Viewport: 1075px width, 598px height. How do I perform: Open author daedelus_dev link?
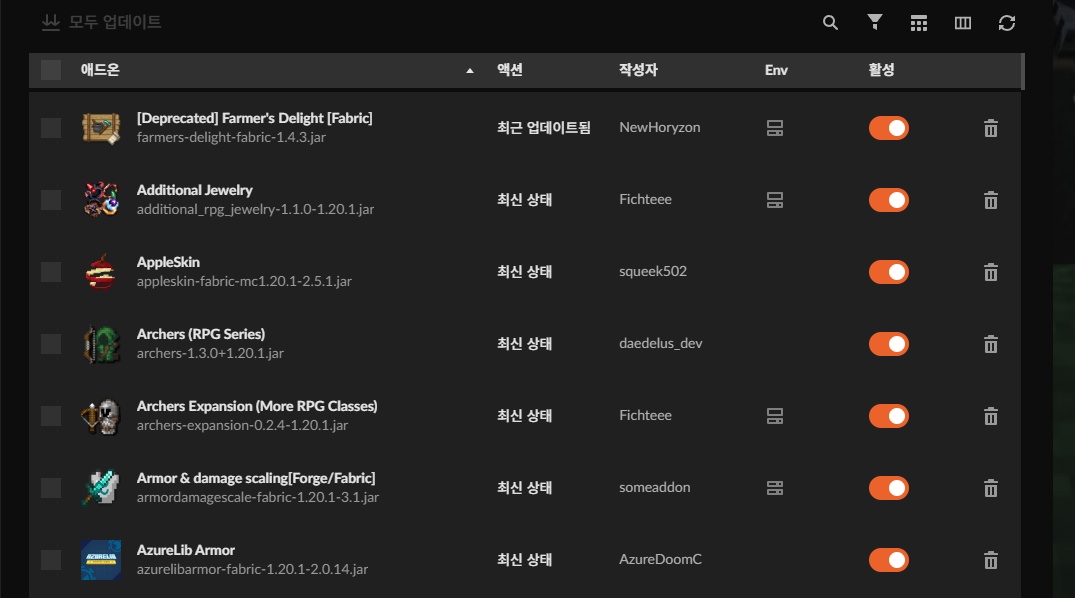click(x=661, y=344)
